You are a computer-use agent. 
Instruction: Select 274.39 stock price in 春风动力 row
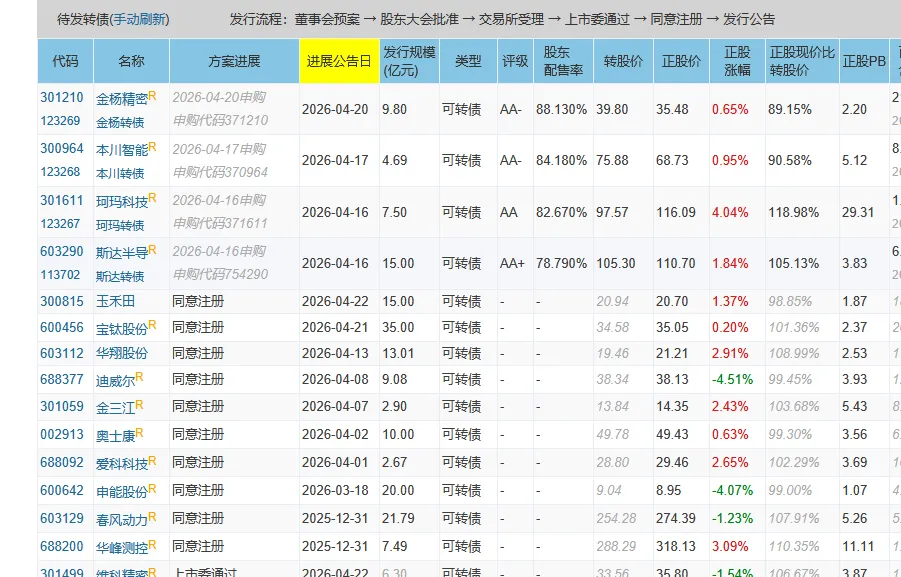tap(676, 518)
